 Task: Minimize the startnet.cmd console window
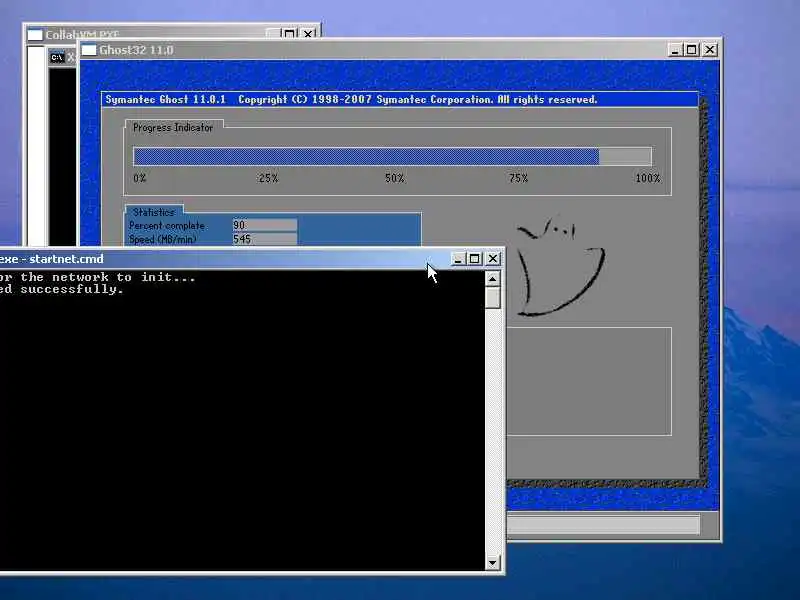pos(458,259)
